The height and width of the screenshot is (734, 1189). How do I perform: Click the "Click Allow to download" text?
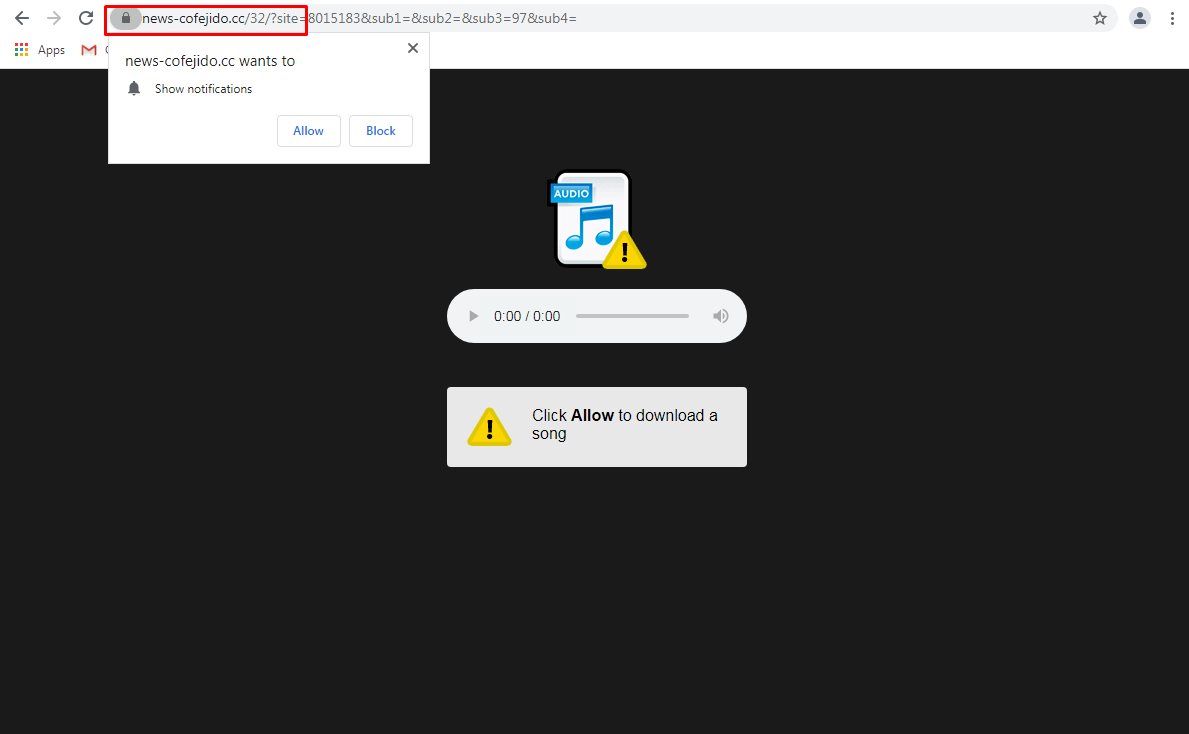coord(624,425)
